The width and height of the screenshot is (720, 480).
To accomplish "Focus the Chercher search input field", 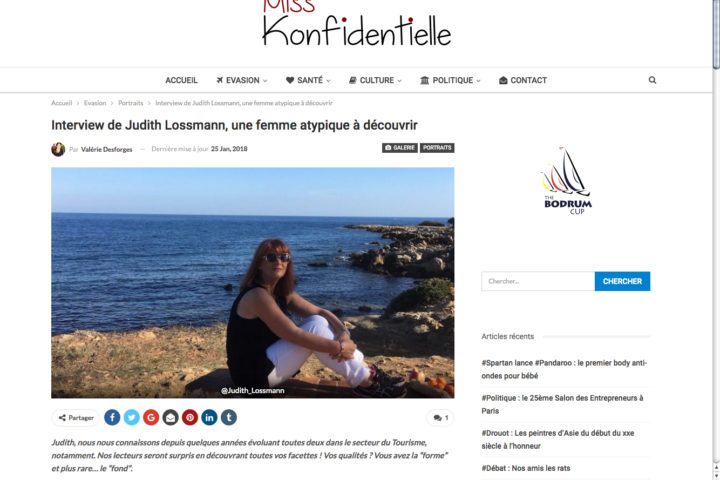I will tap(538, 281).
